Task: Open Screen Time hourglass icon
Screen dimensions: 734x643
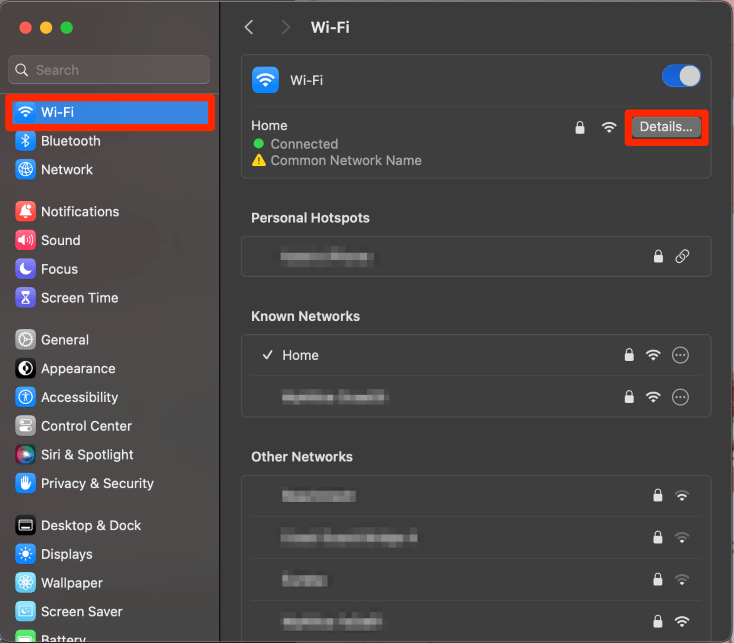Action: [25, 298]
